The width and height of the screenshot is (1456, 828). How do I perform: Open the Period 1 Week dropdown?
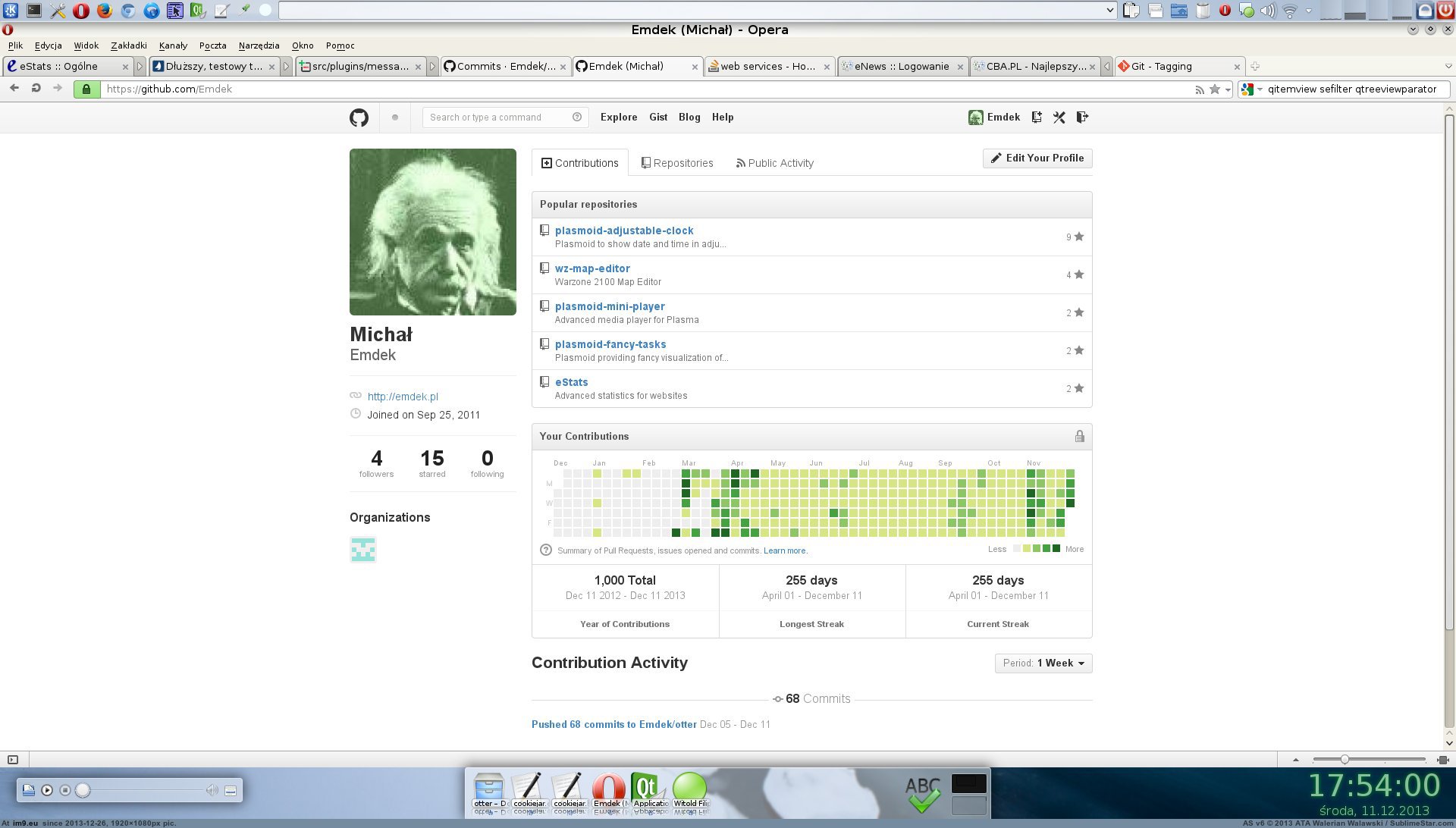coord(1043,663)
